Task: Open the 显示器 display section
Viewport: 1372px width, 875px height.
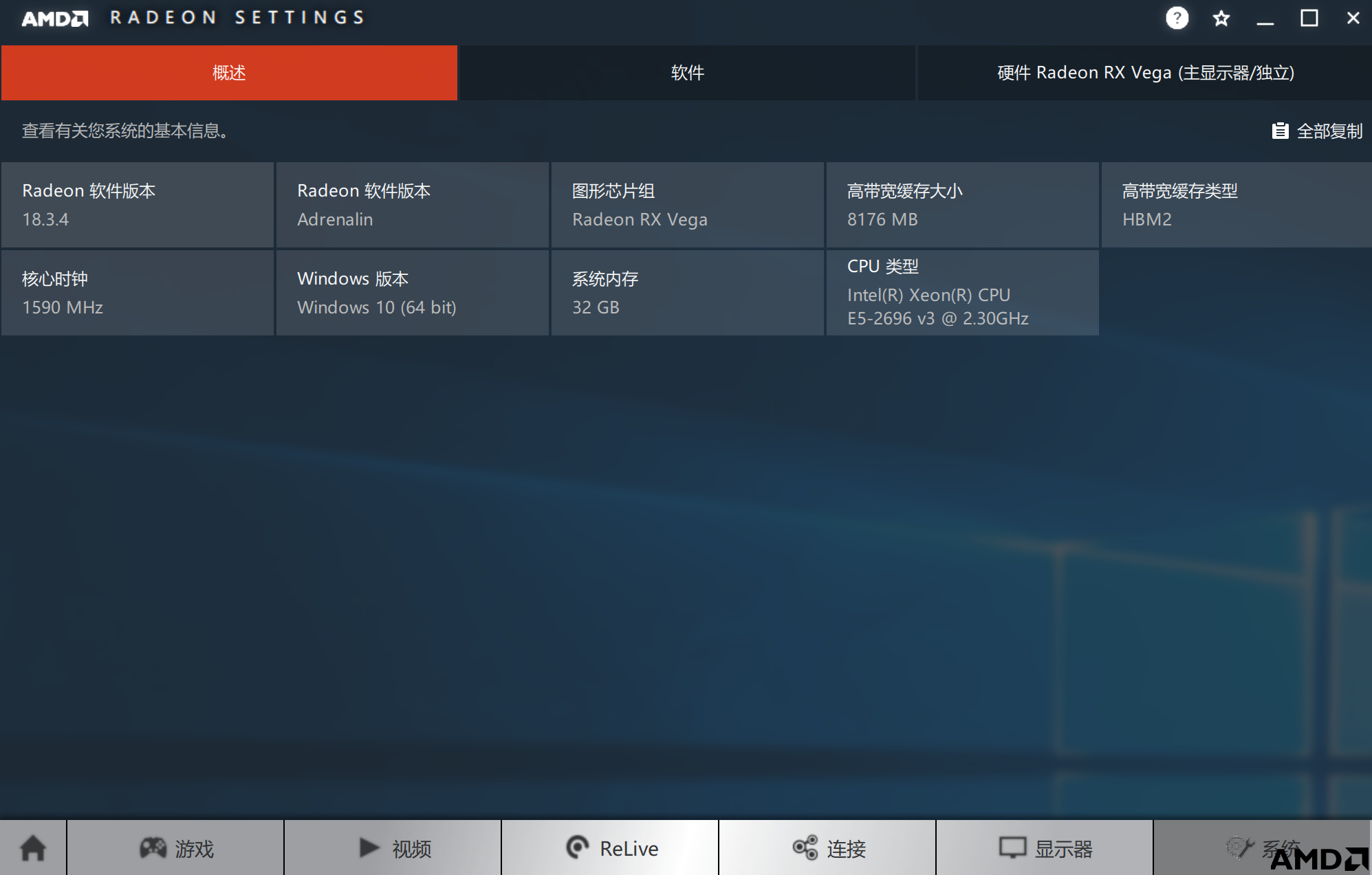Action: pyautogui.click(x=1045, y=848)
